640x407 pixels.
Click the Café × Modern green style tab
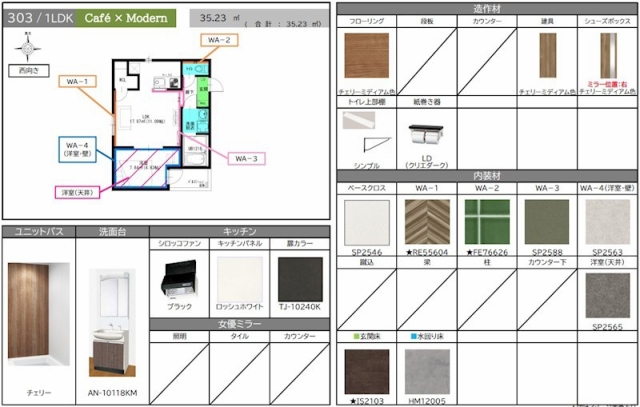point(127,18)
